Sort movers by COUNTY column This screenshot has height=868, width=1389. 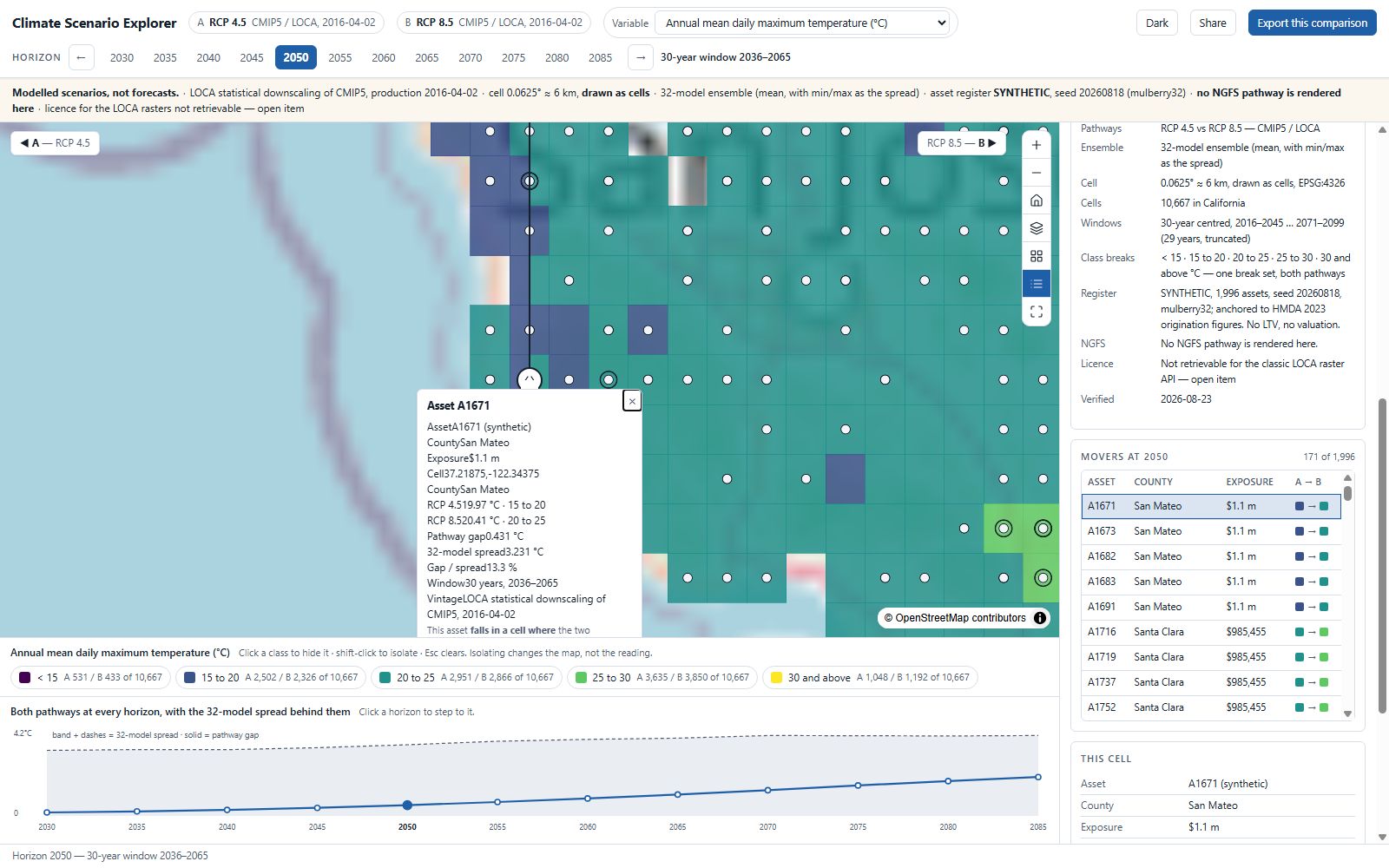click(1153, 482)
